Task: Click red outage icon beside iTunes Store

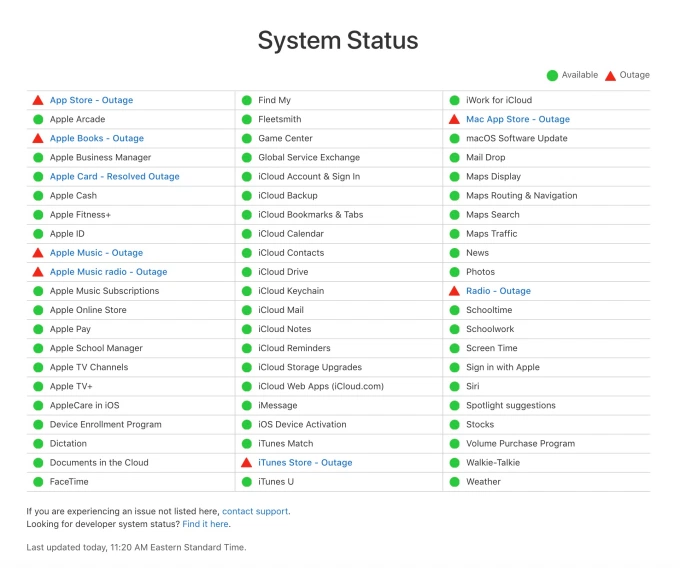Action: click(246, 463)
